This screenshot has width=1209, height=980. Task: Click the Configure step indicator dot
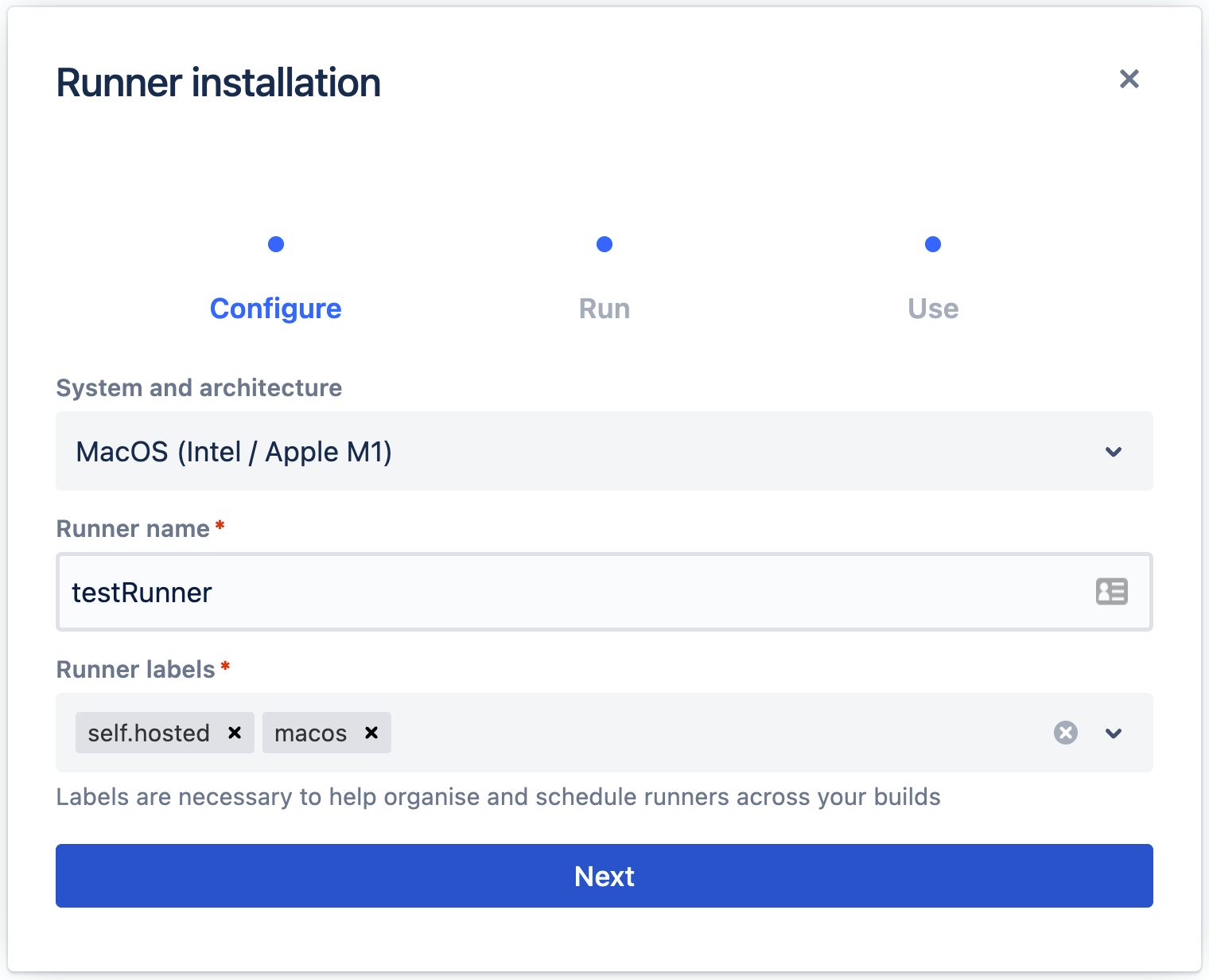pos(275,244)
